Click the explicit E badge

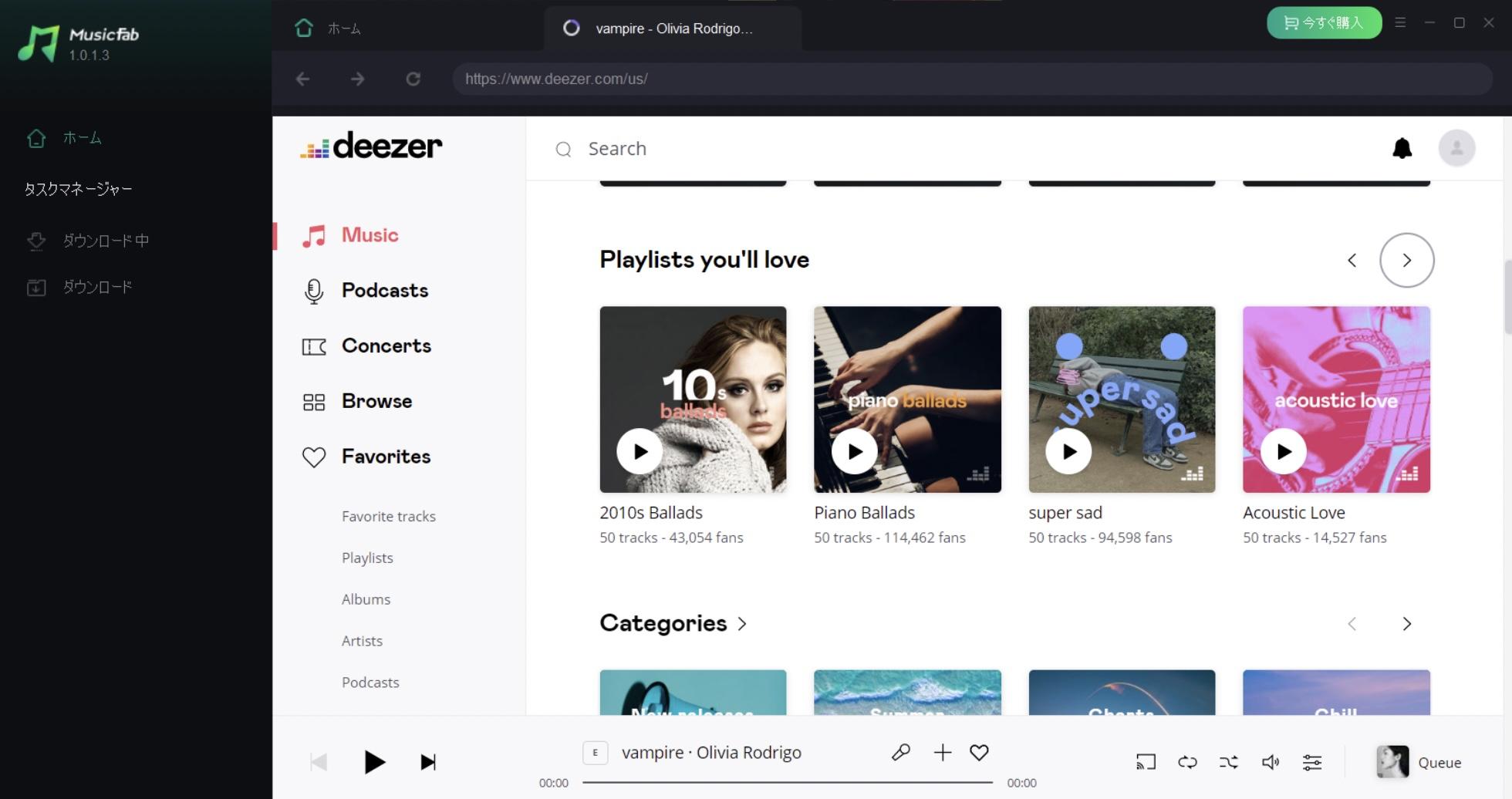[595, 753]
